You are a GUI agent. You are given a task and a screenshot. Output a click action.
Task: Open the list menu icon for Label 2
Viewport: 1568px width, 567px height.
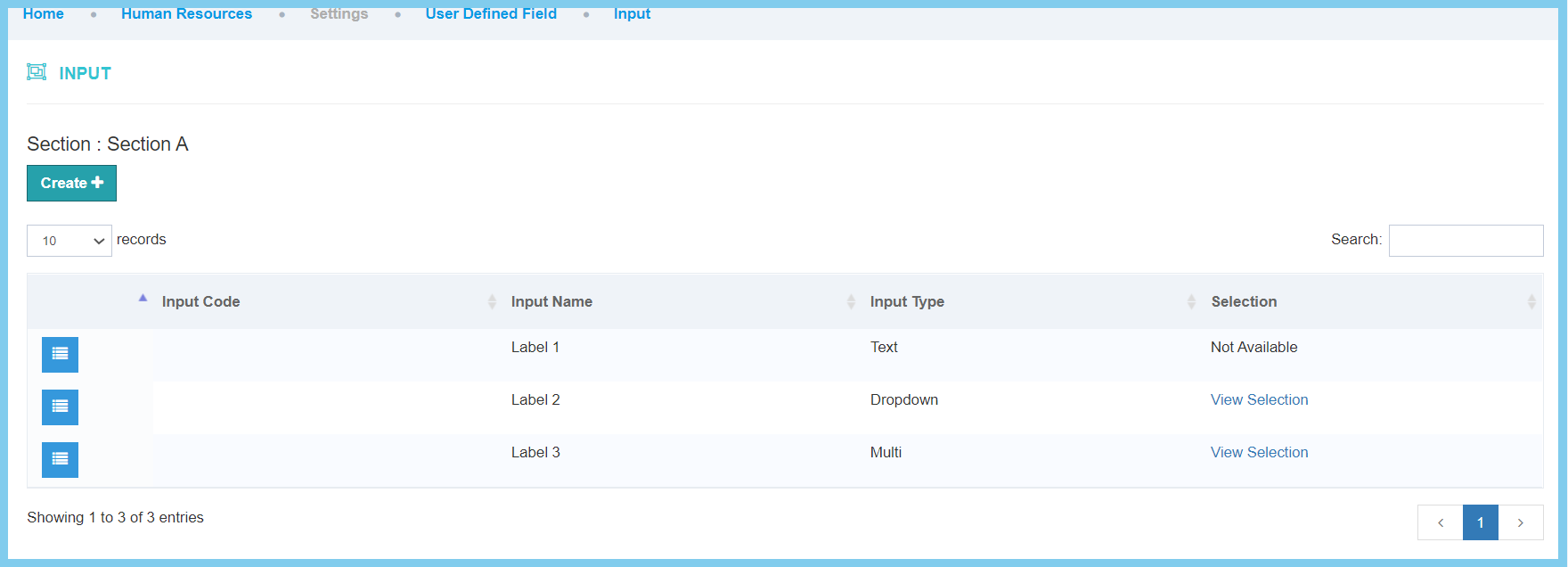click(60, 407)
